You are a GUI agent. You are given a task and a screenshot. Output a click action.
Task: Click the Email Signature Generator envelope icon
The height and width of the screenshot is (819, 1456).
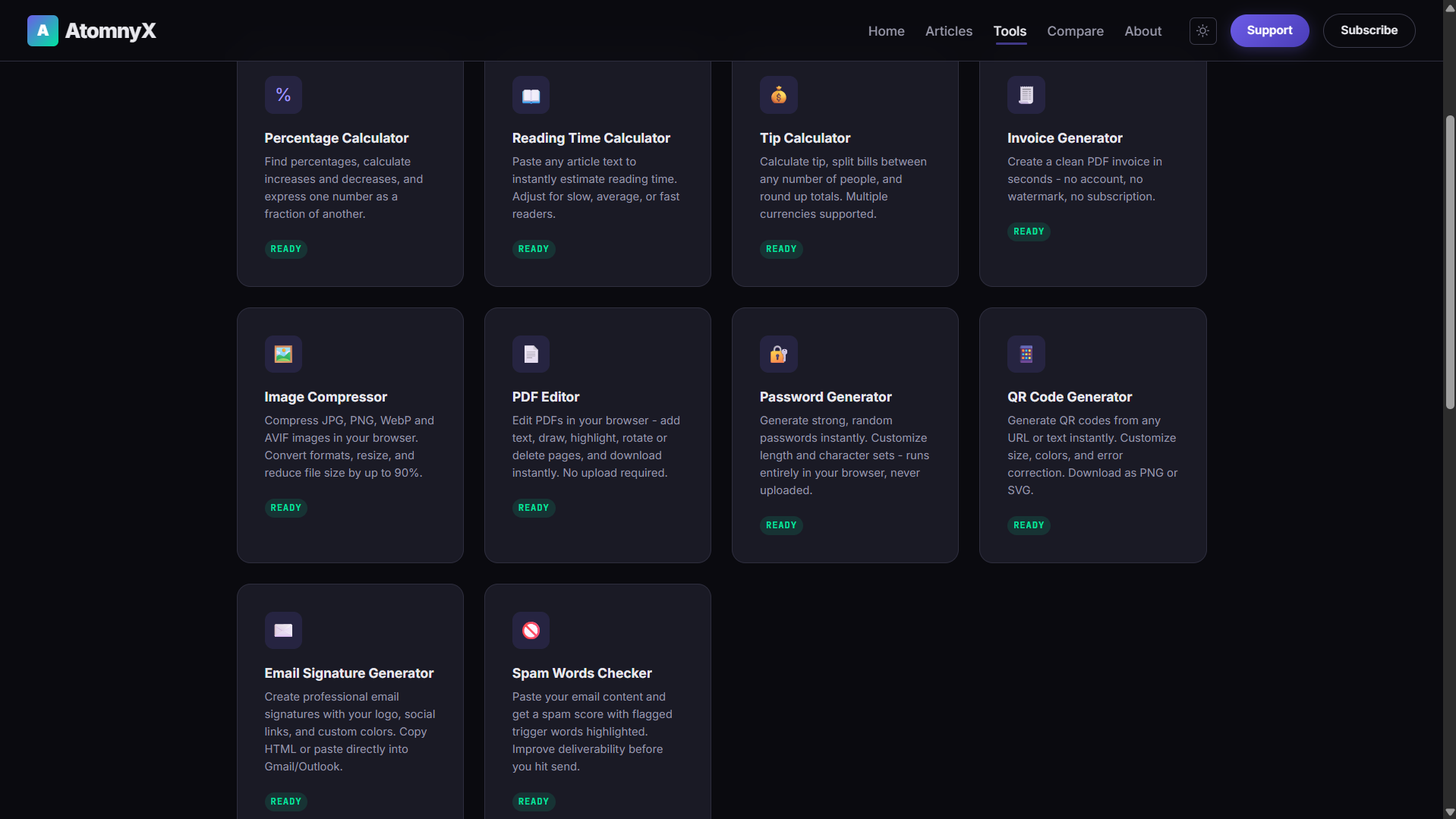pyautogui.click(x=283, y=630)
